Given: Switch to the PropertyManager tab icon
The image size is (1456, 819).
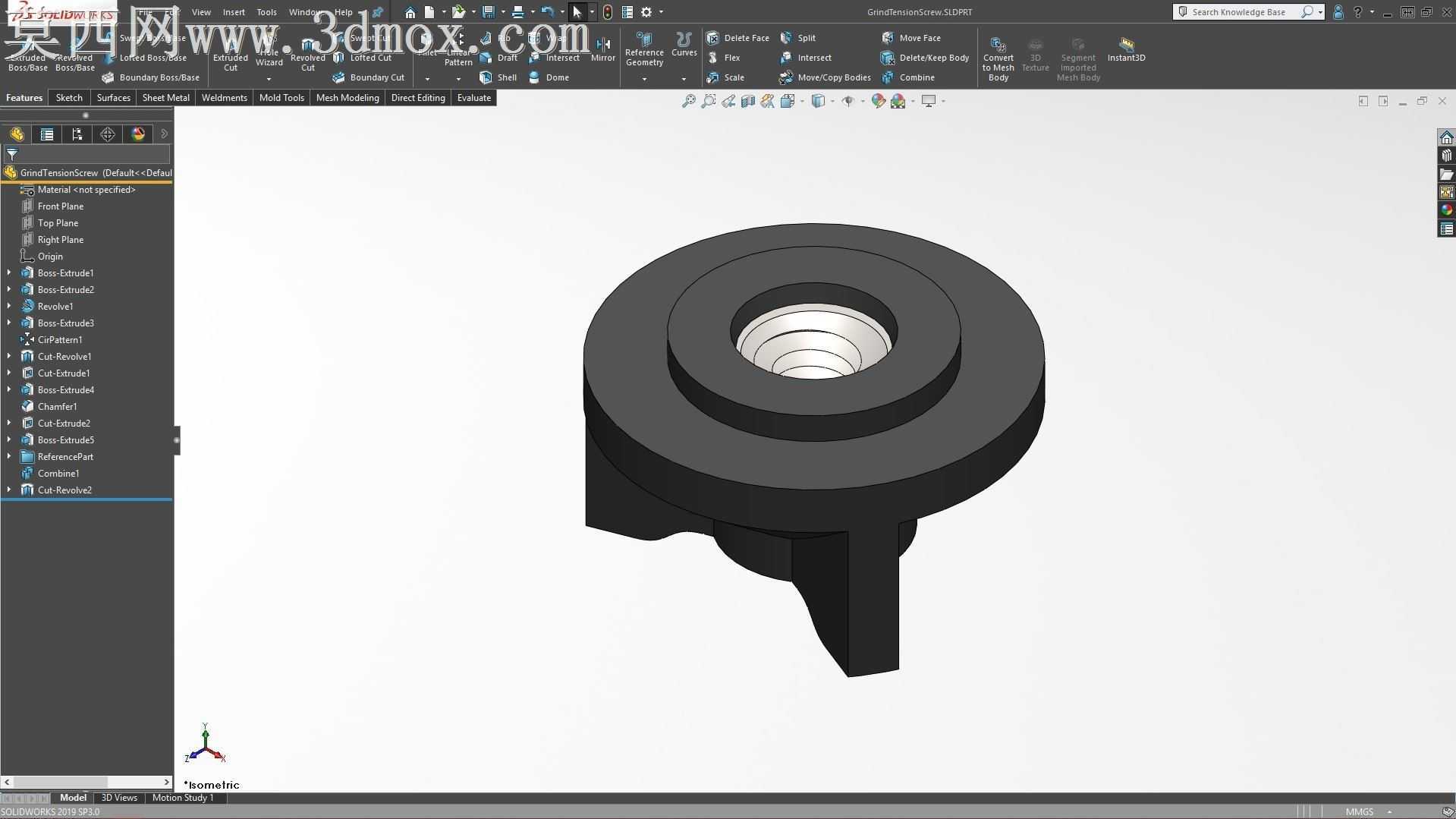Looking at the screenshot, I should click(x=47, y=134).
